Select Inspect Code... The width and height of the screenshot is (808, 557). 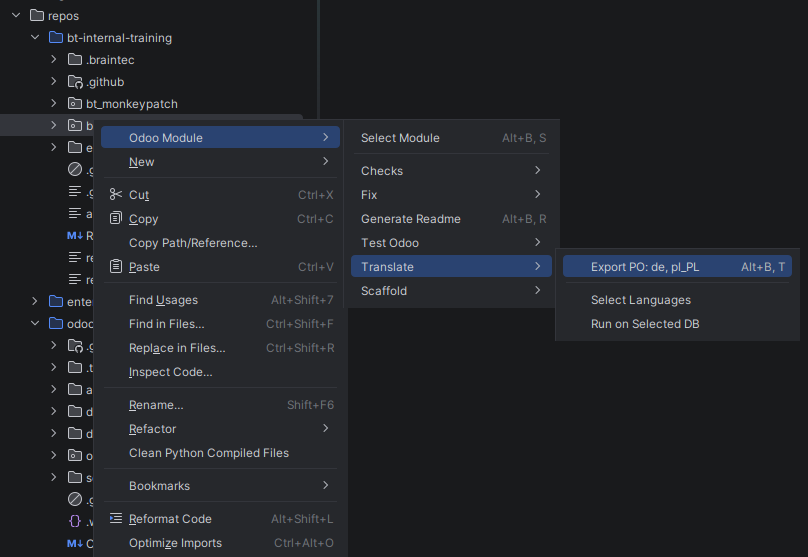pos(221,372)
